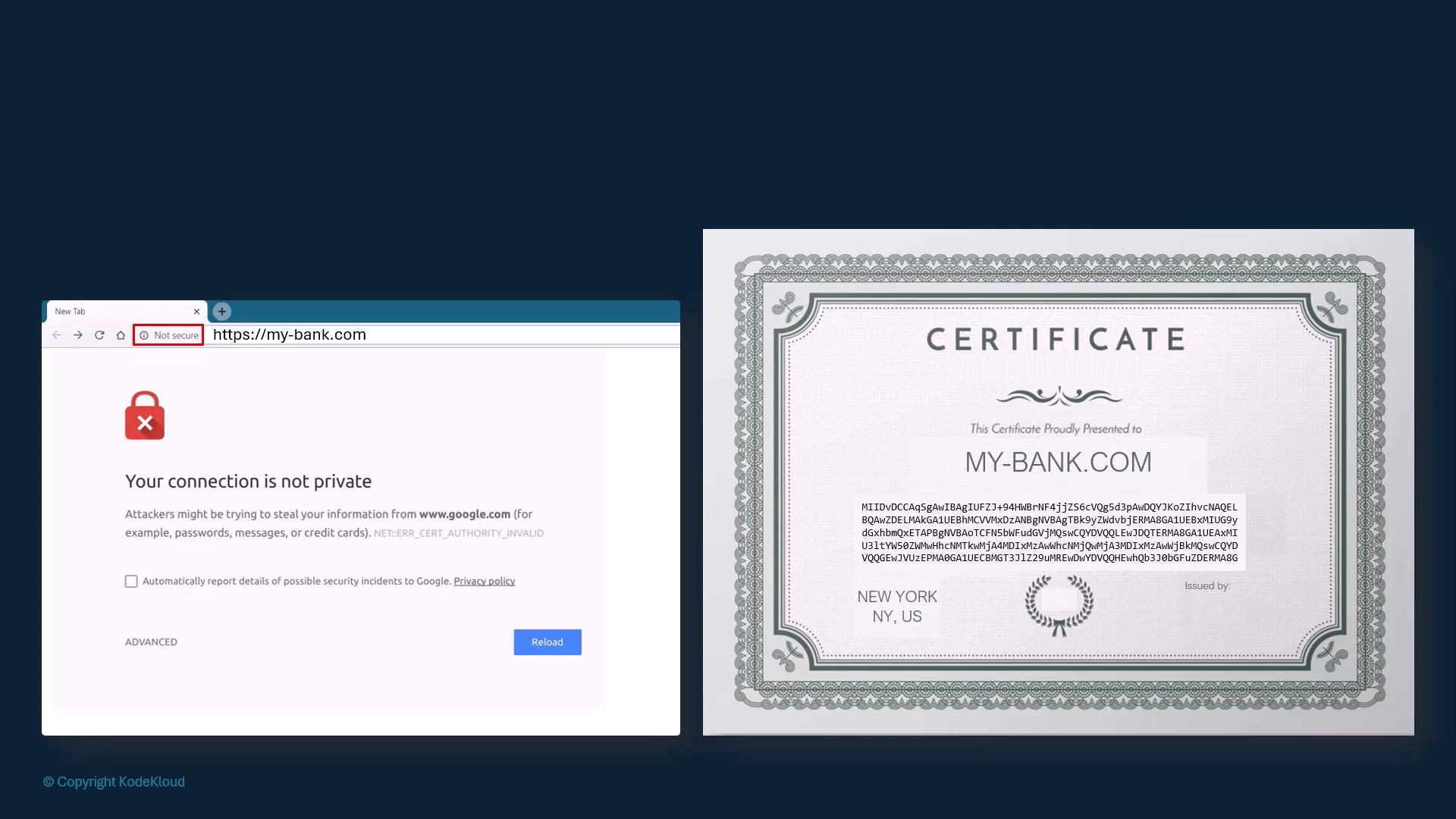Click the browser forward arrow
The image size is (1456, 819).
(78, 335)
